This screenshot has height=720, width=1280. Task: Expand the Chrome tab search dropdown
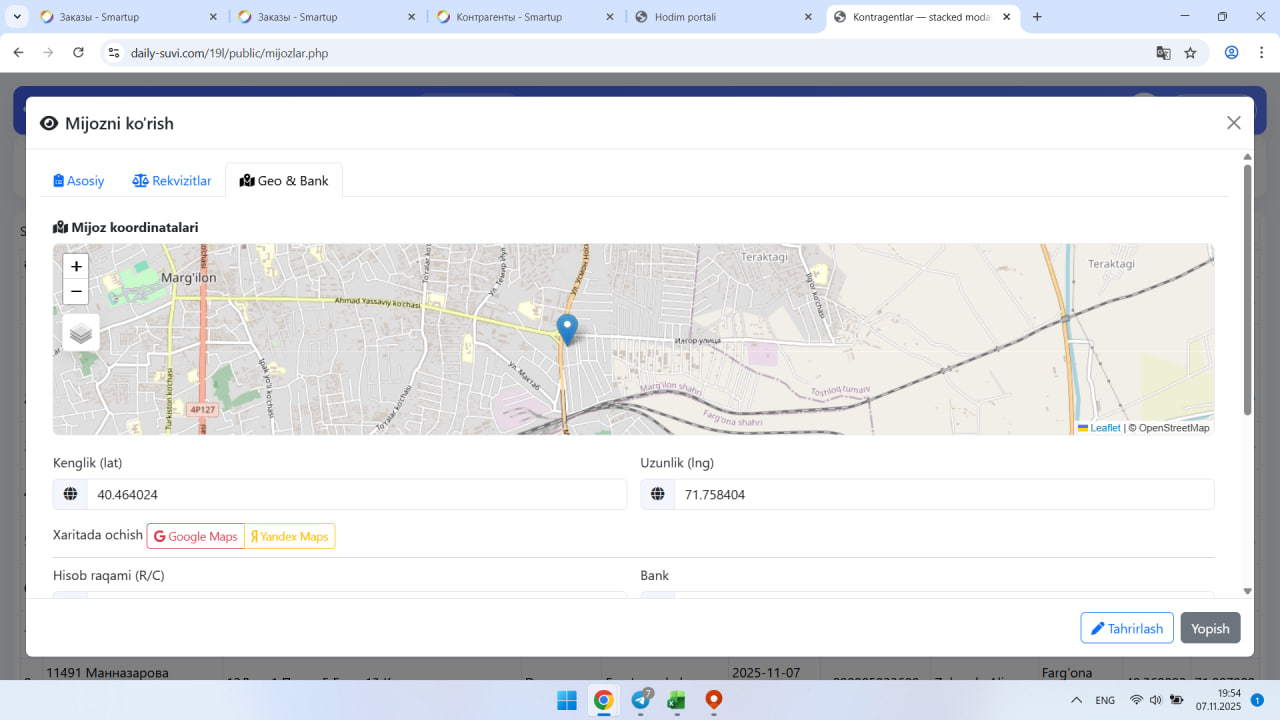point(17,17)
